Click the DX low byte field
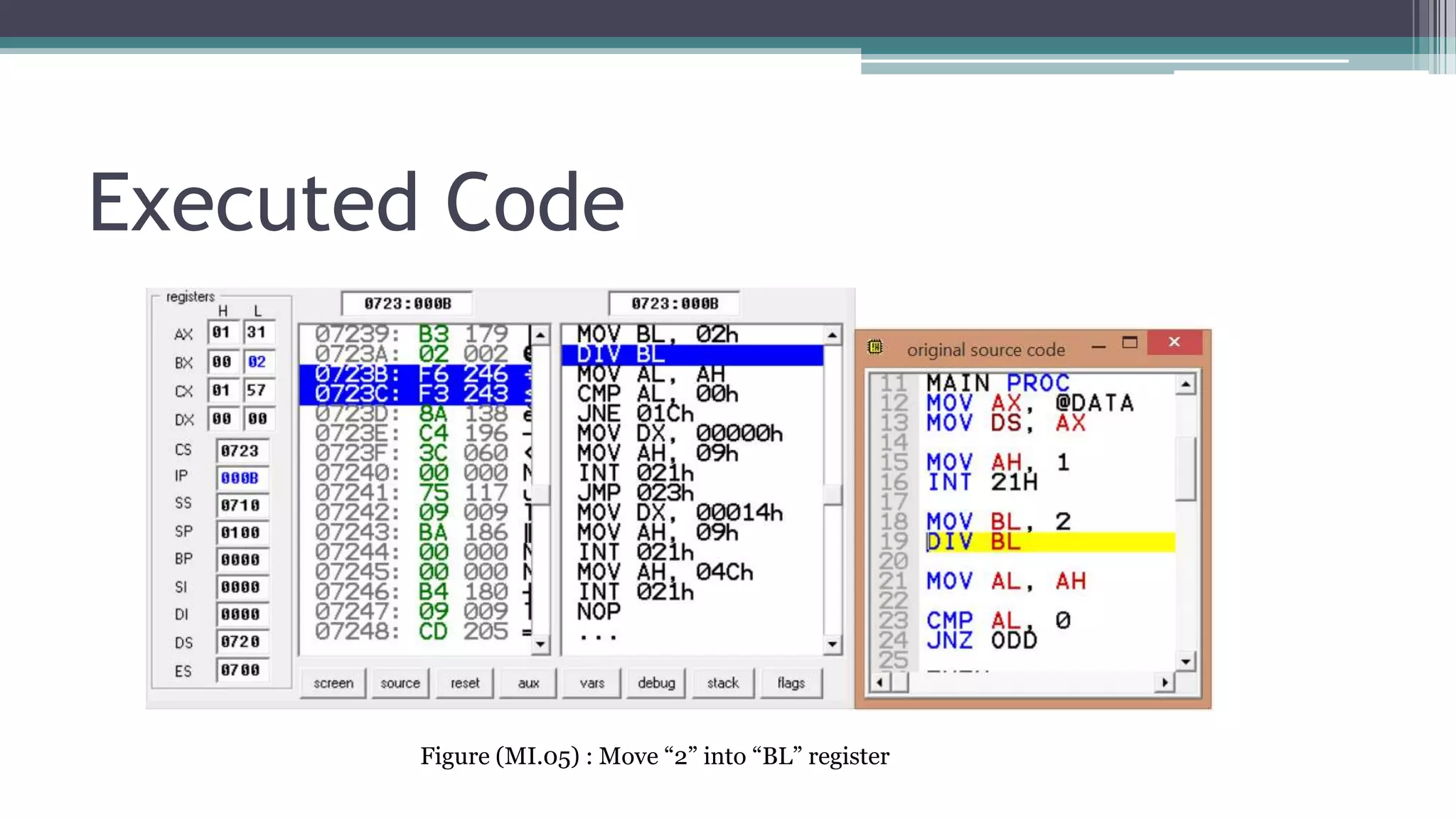The image size is (1456, 819). (x=257, y=419)
